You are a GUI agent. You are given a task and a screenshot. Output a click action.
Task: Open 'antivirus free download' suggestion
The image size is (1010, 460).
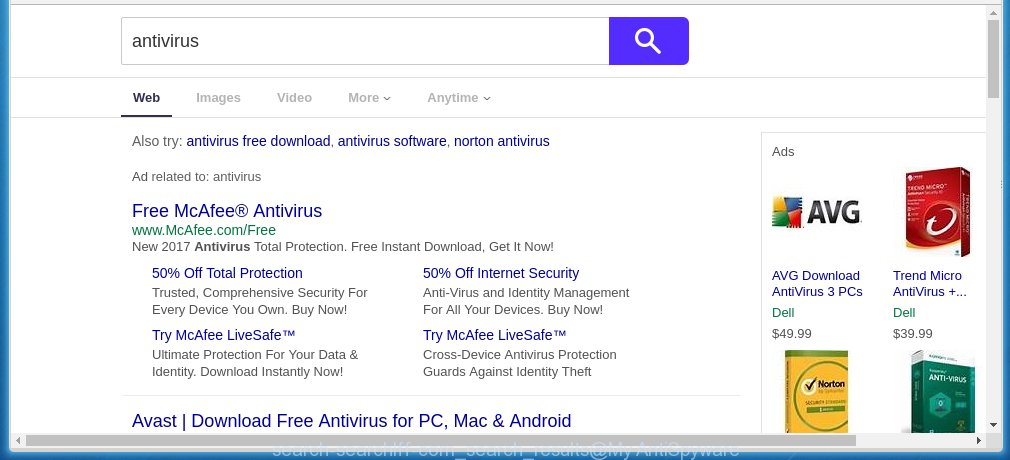(258, 141)
